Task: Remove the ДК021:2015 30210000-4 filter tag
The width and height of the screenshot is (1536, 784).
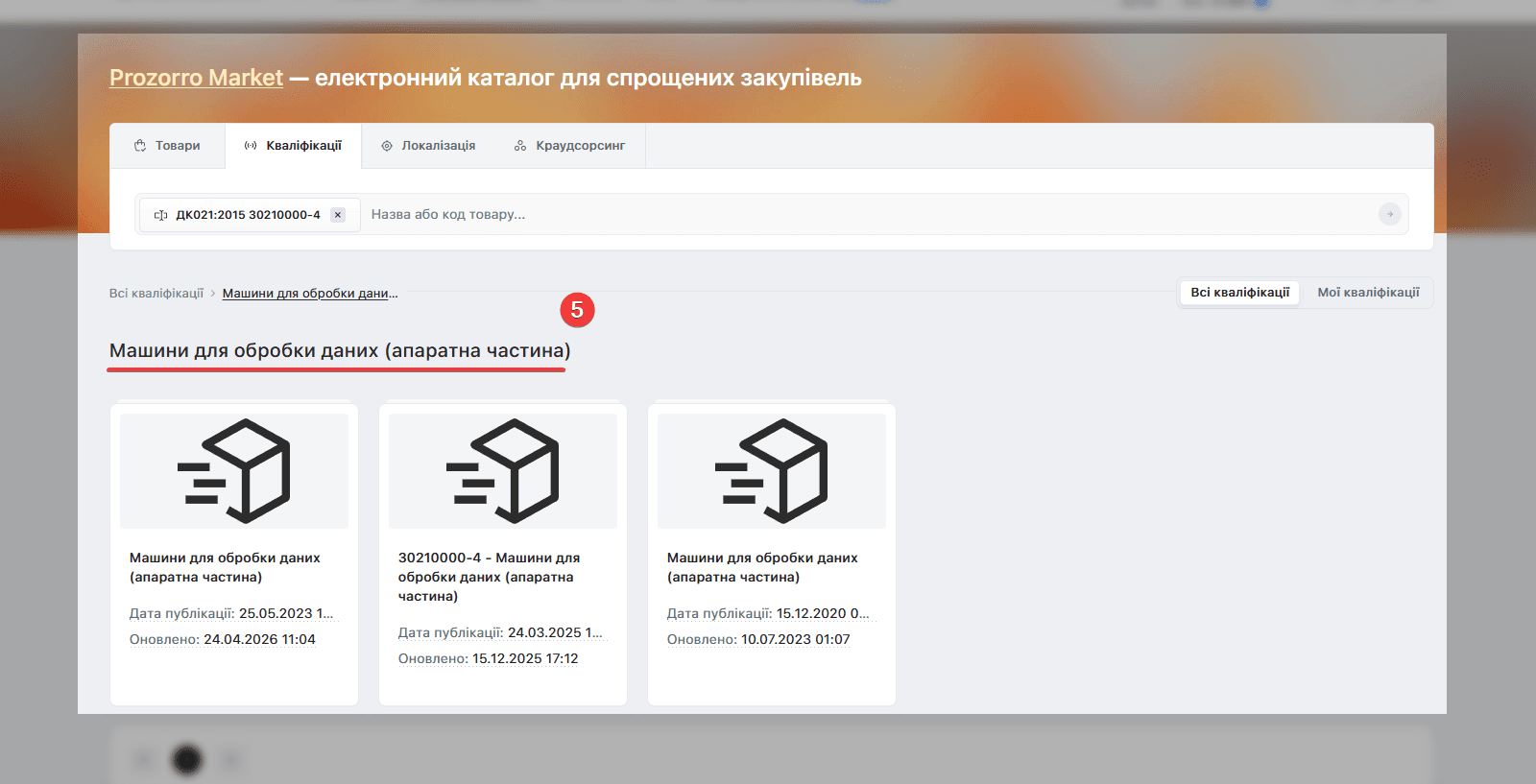Action: [338, 215]
